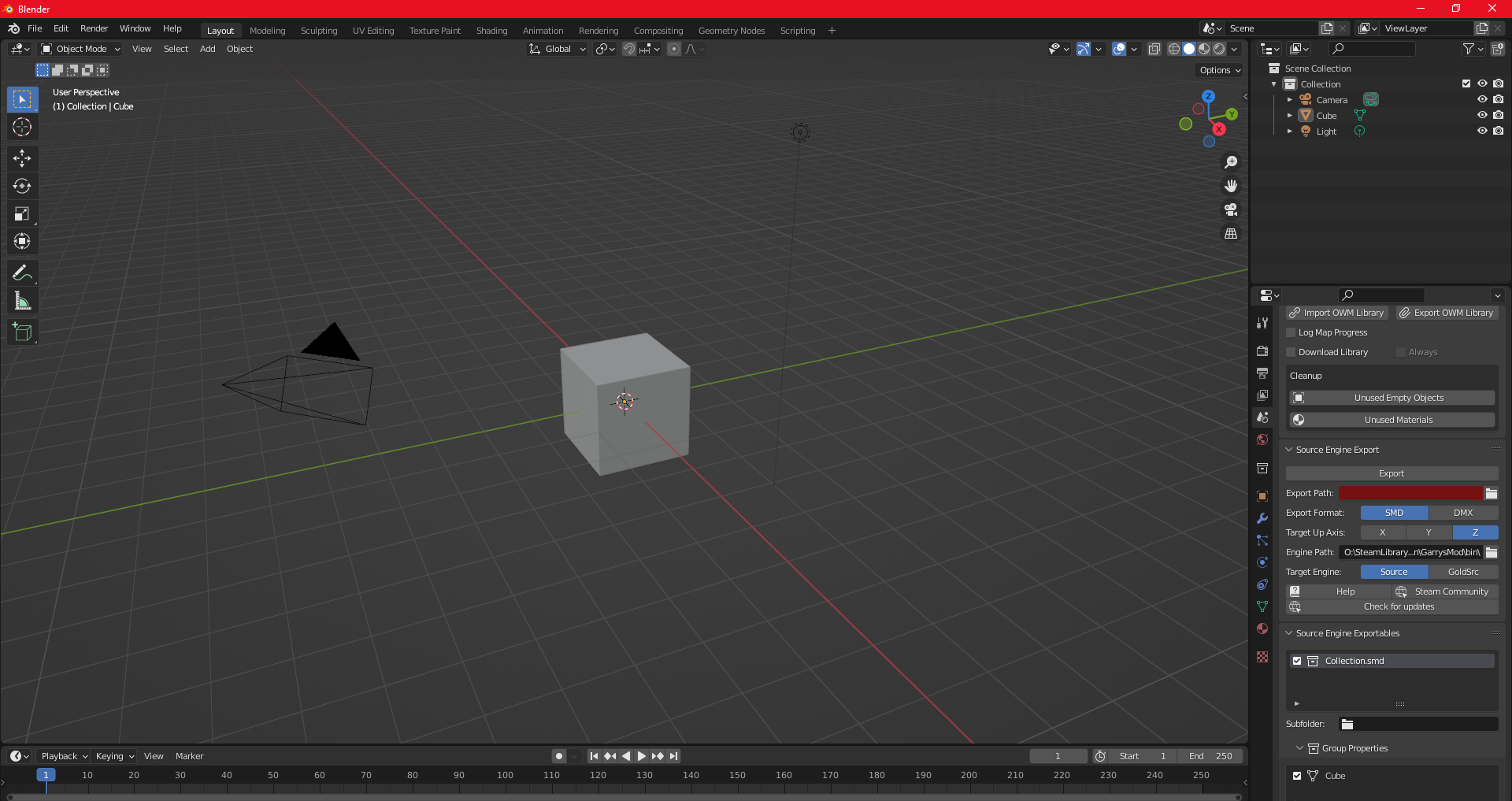Activate the Move tool

pyautogui.click(x=22, y=158)
